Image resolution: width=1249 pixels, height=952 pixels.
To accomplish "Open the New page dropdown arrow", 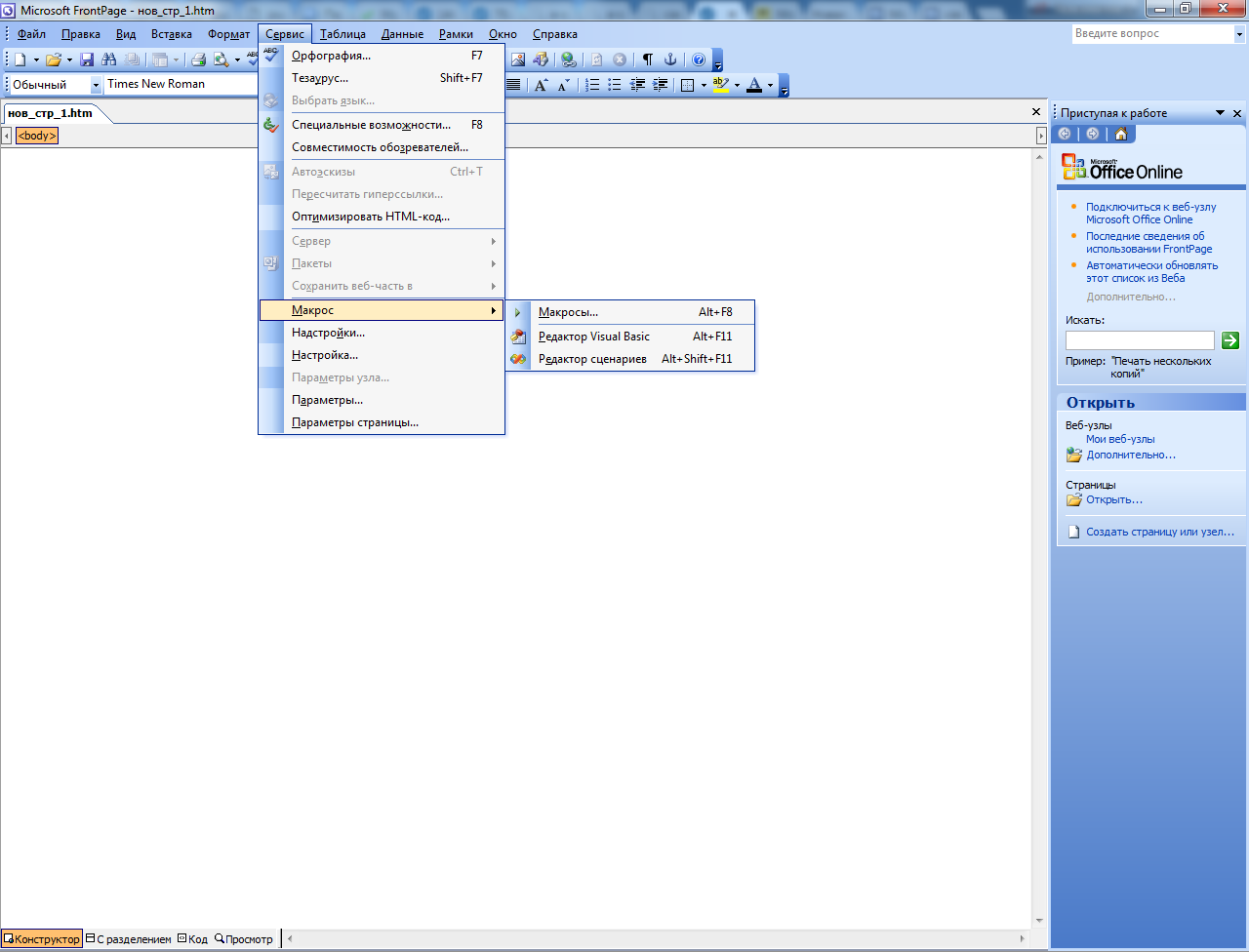I will 36,59.
